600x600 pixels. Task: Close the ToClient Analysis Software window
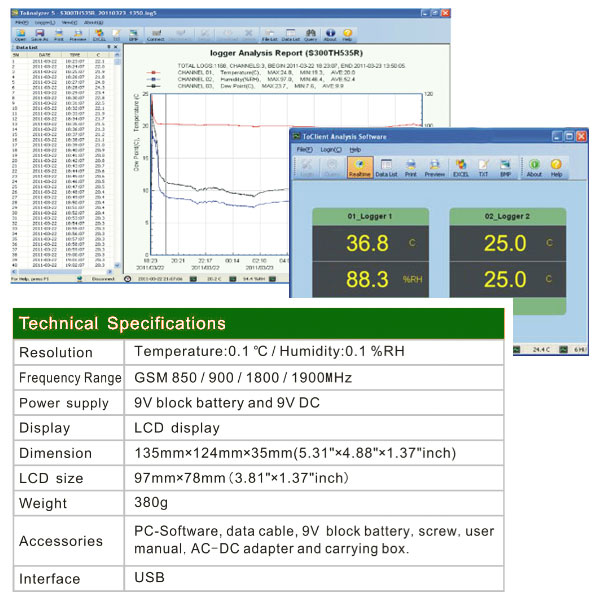coord(581,136)
